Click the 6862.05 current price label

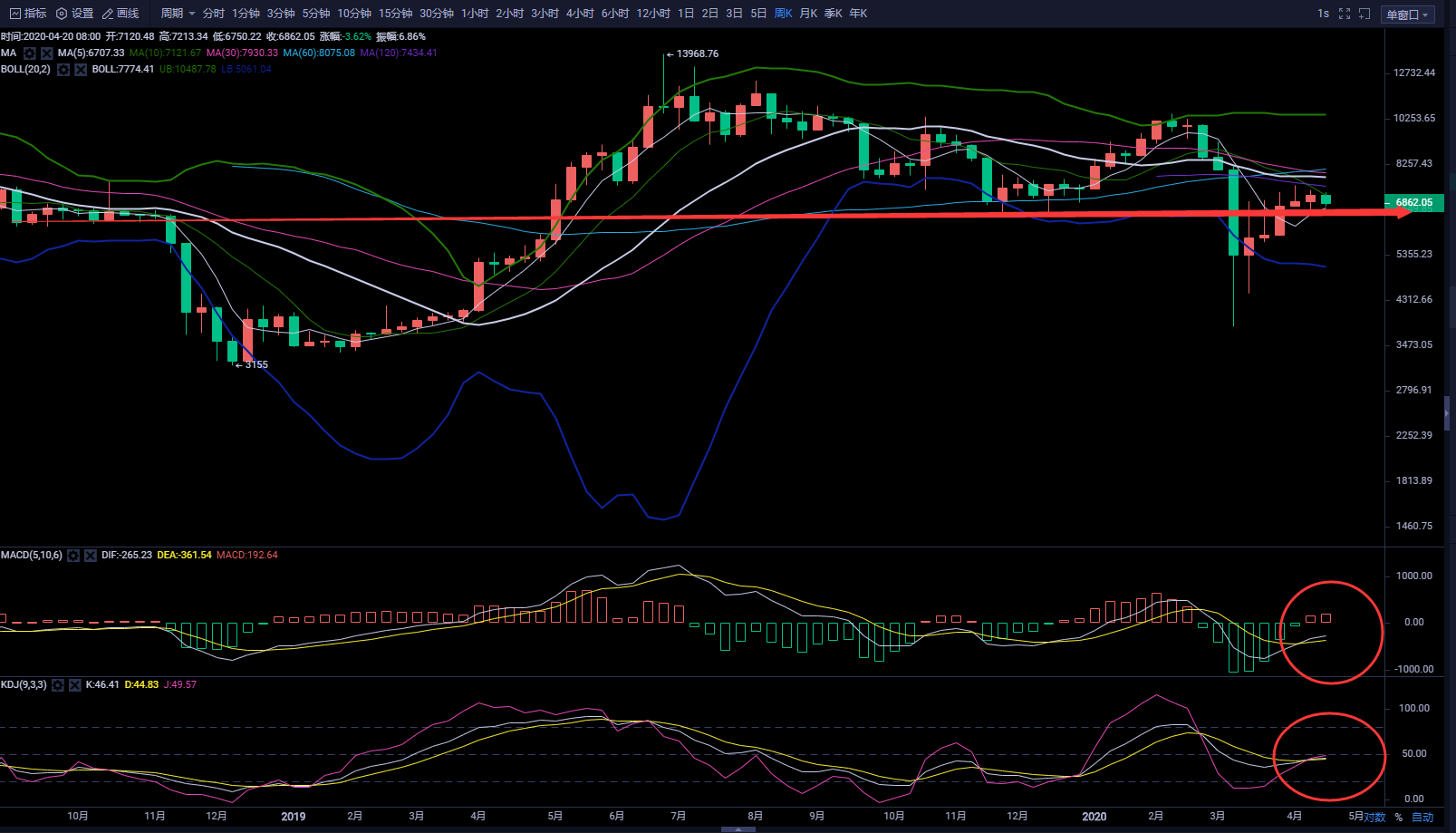pos(1413,203)
